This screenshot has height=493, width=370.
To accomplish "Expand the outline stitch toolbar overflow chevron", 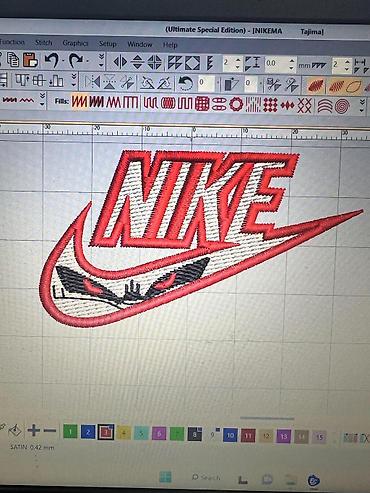I will (42, 100).
